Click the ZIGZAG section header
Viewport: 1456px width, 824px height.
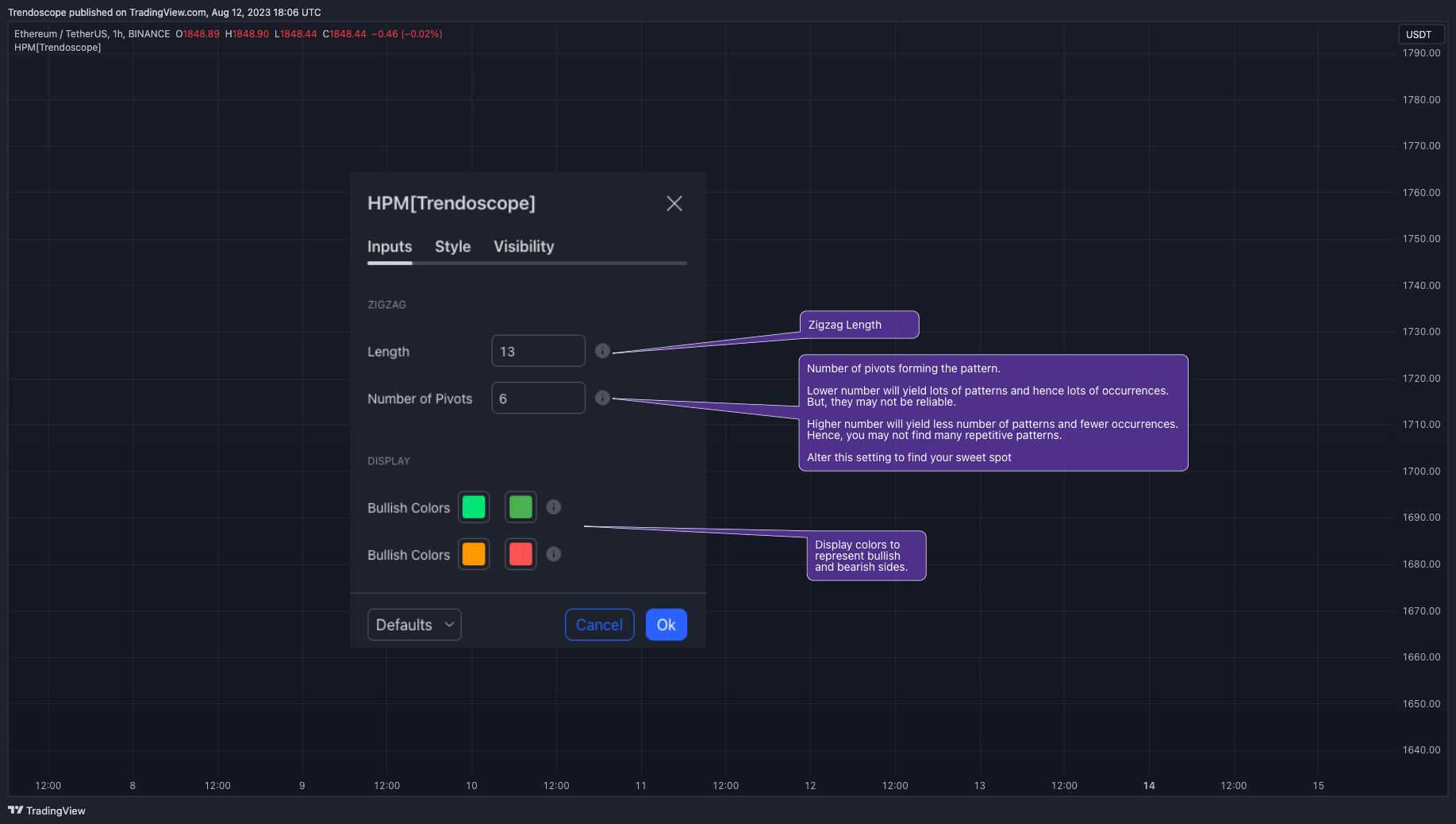[386, 305]
